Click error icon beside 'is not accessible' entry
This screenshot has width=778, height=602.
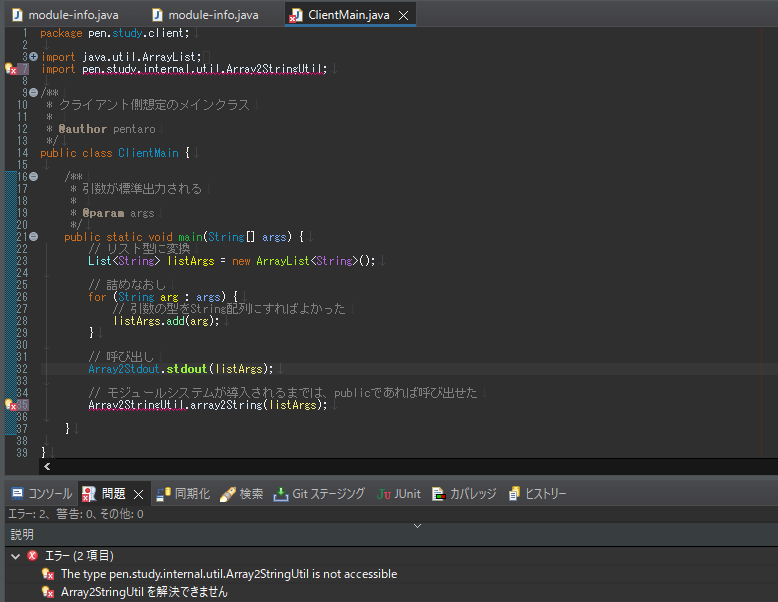(x=48, y=574)
